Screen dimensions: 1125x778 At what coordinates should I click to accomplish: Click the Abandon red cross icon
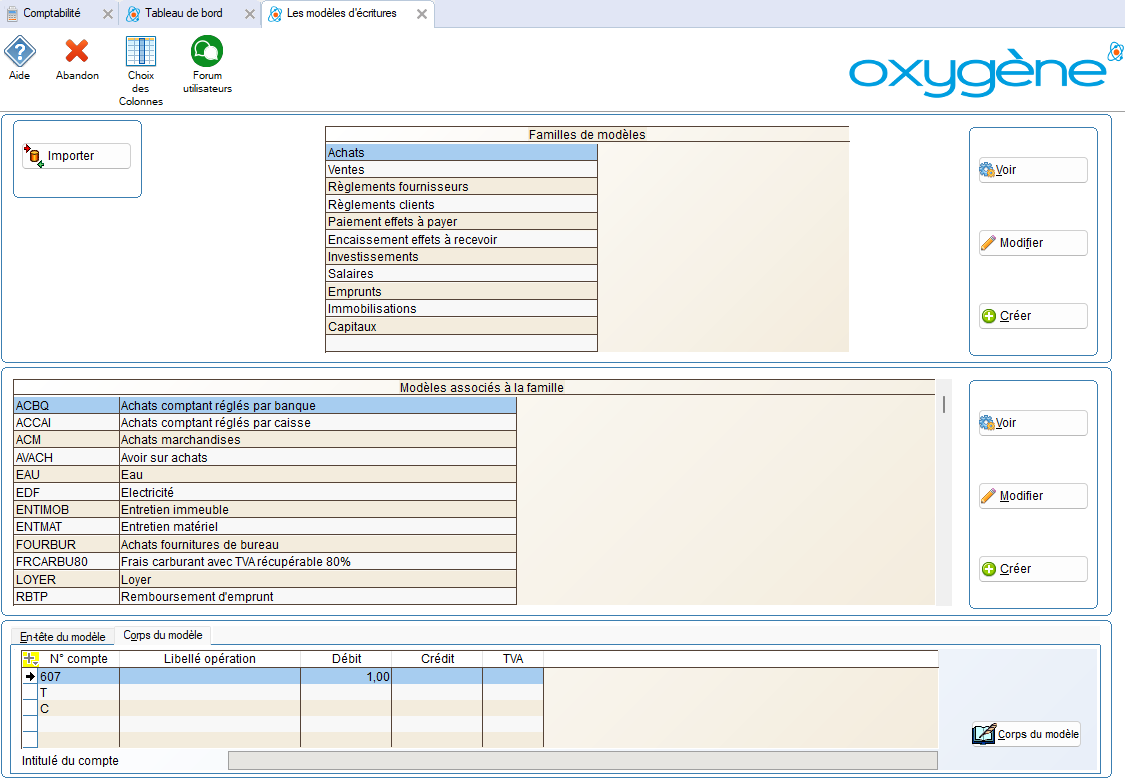(x=77, y=52)
